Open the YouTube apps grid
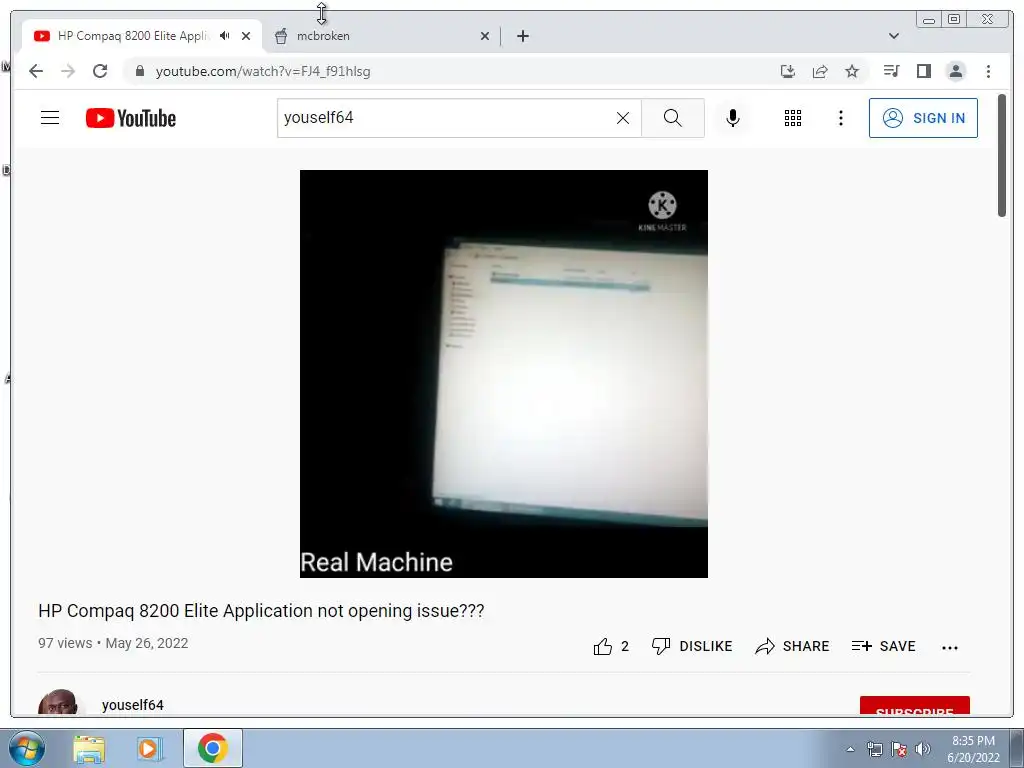This screenshot has height=768, width=1024. tap(793, 118)
